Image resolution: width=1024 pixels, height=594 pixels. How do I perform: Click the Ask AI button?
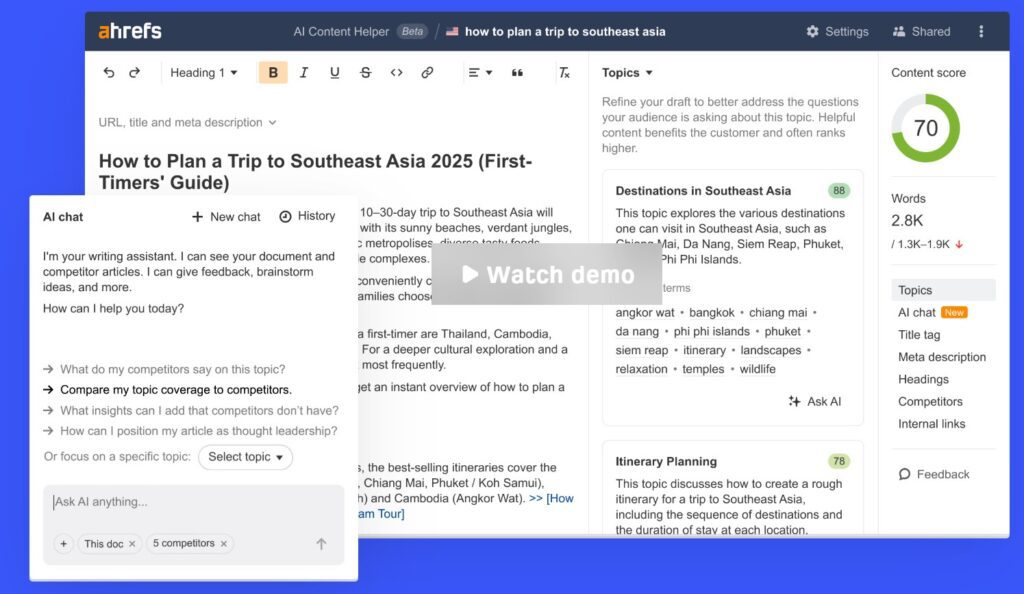pyautogui.click(x=814, y=401)
